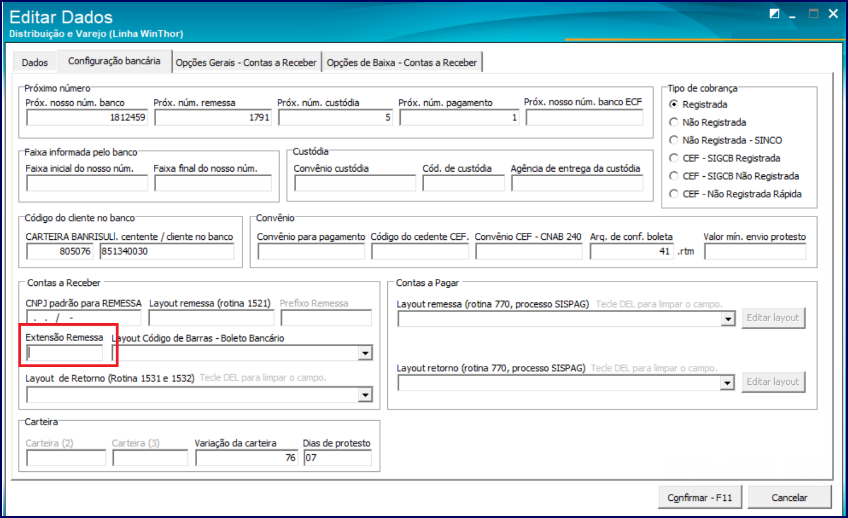Viewport: 848px width, 518px height.
Task: Click the Convênio para pagamento field
Action: 312,251
